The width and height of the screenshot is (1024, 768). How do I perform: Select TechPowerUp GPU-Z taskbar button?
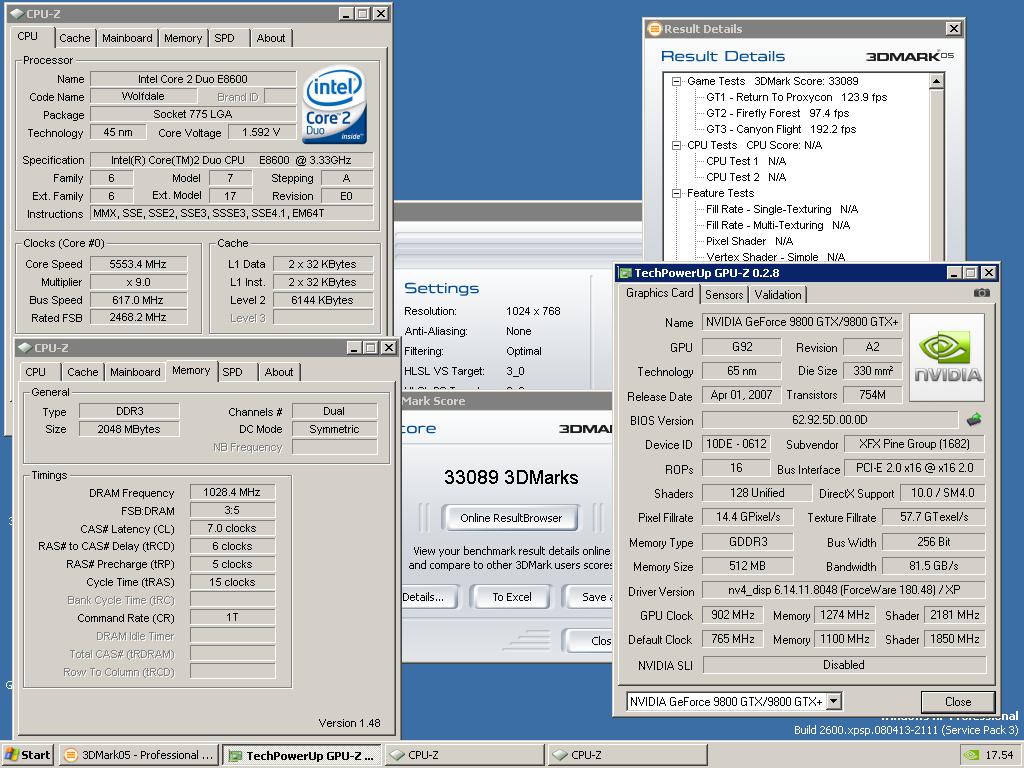[302, 756]
